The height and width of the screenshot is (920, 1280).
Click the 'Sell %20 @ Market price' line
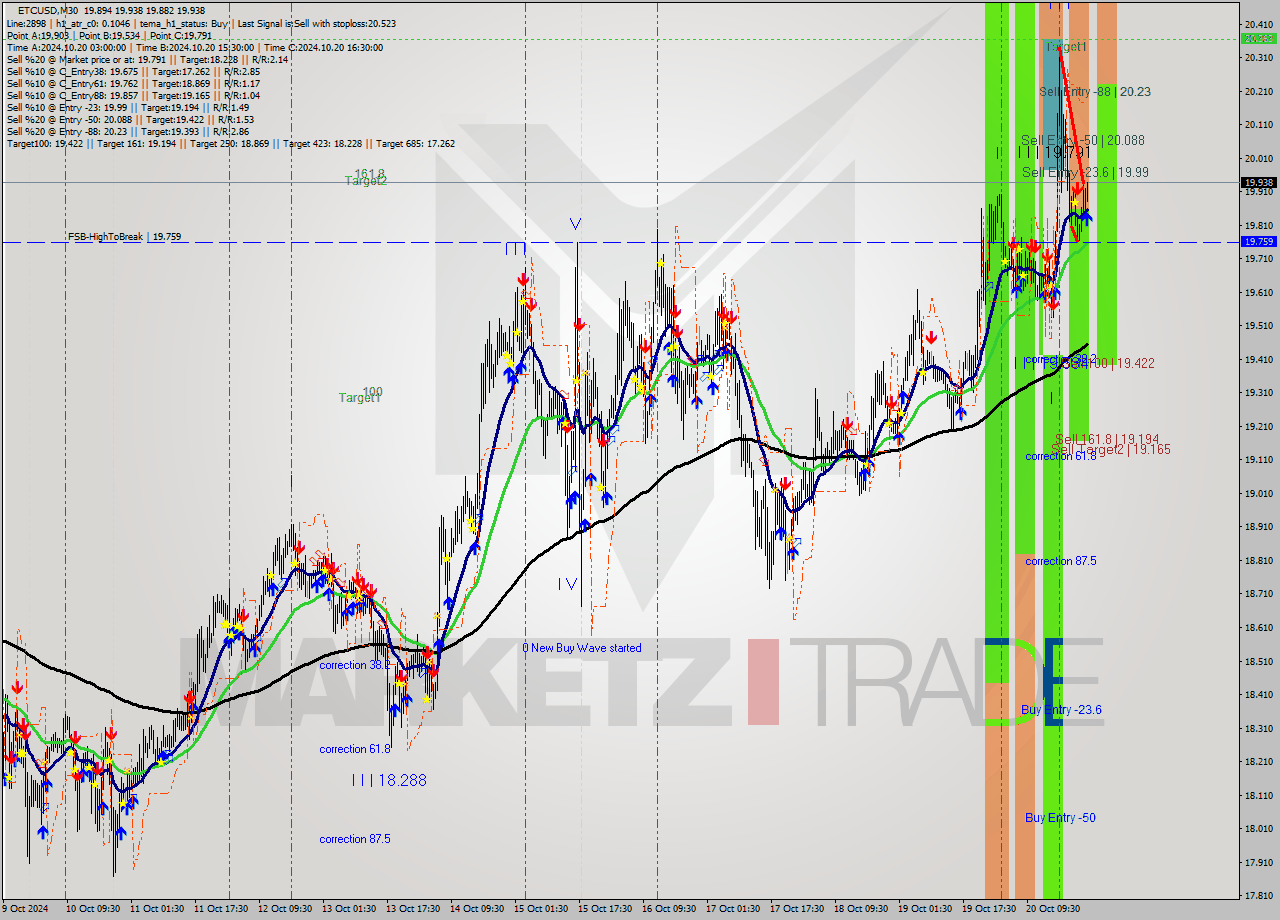[147, 59]
